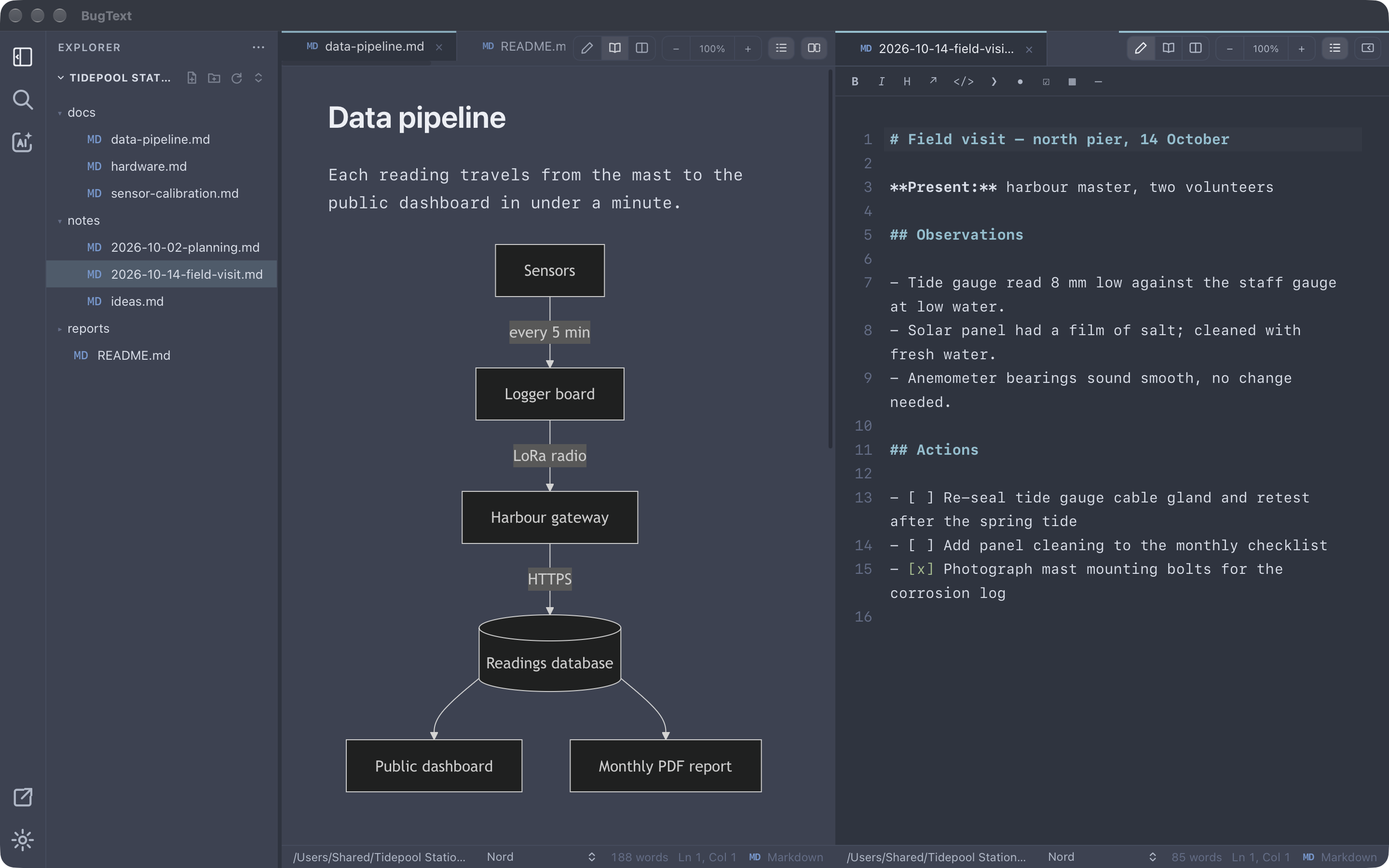This screenshot has width=1389, height=868.
Task: Switch data-pipeline pane to edit mode pencil
Action: point(586,48)
